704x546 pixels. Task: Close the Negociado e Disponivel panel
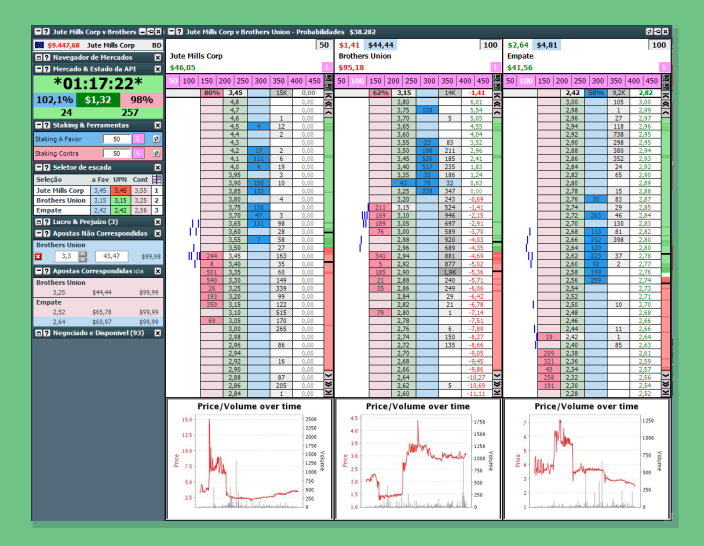coord(158,333)
